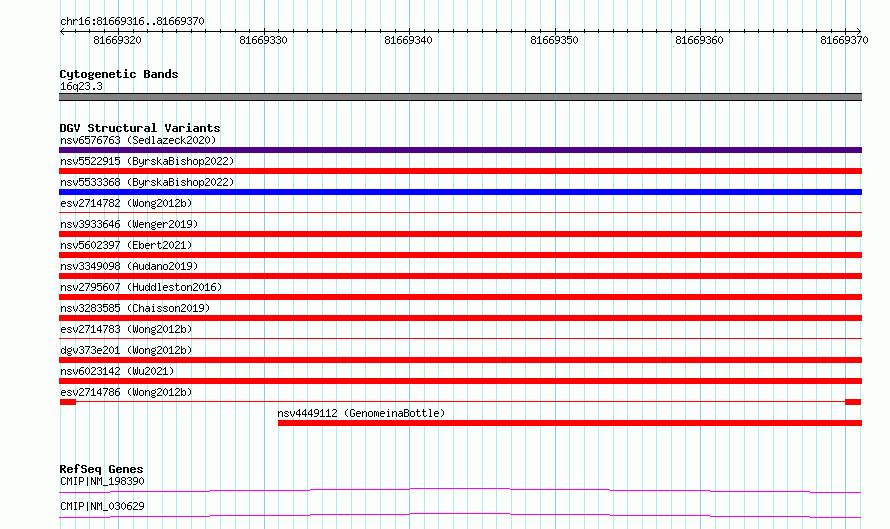Click ruler position 81669370
This screenshot has height=529, width=890.
pos(845,40)
